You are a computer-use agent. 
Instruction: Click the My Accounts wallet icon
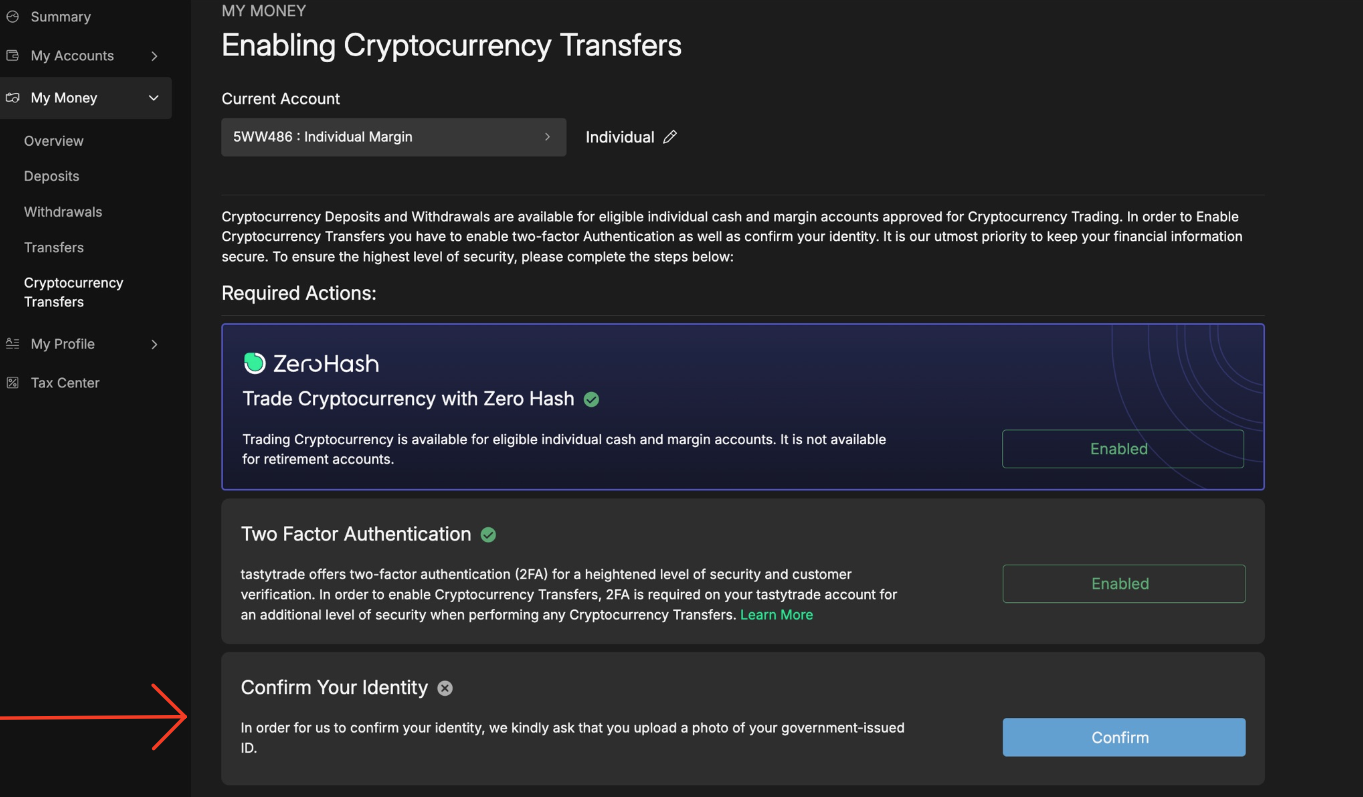coord(13,55)
